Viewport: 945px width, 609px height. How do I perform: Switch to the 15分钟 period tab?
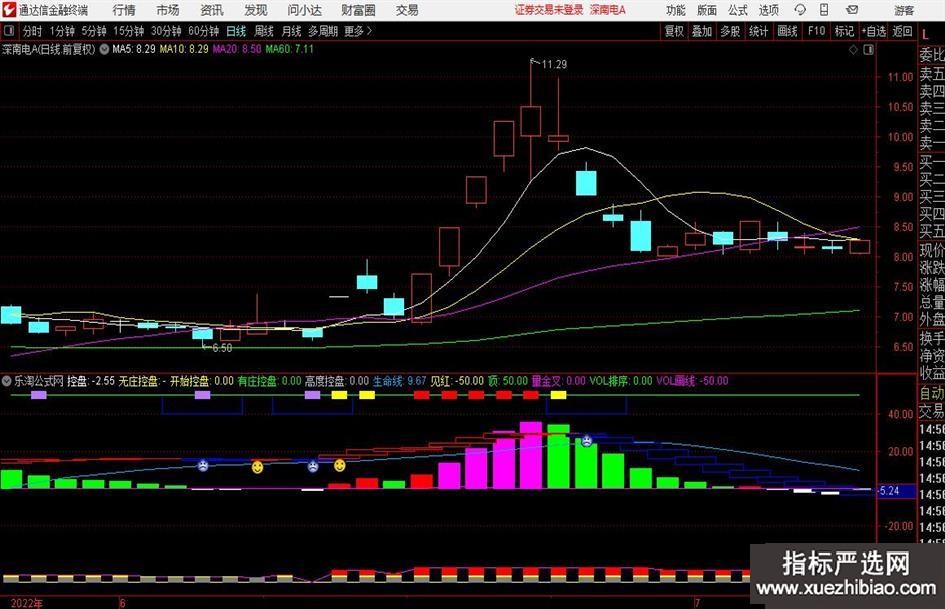coord(128,31)
